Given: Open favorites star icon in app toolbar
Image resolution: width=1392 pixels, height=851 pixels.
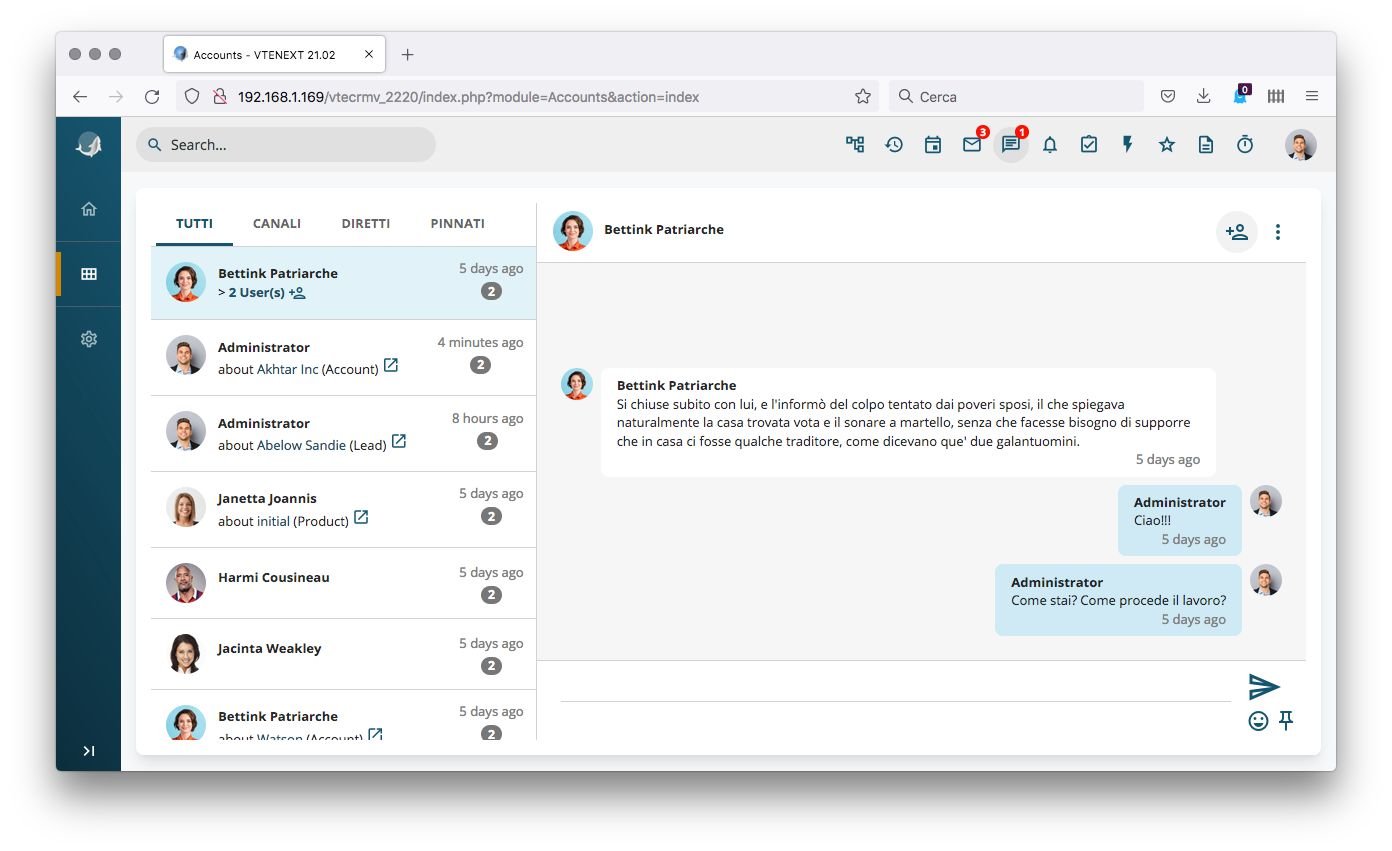Looking at the screenshot, I should (x=1167, y=145).
